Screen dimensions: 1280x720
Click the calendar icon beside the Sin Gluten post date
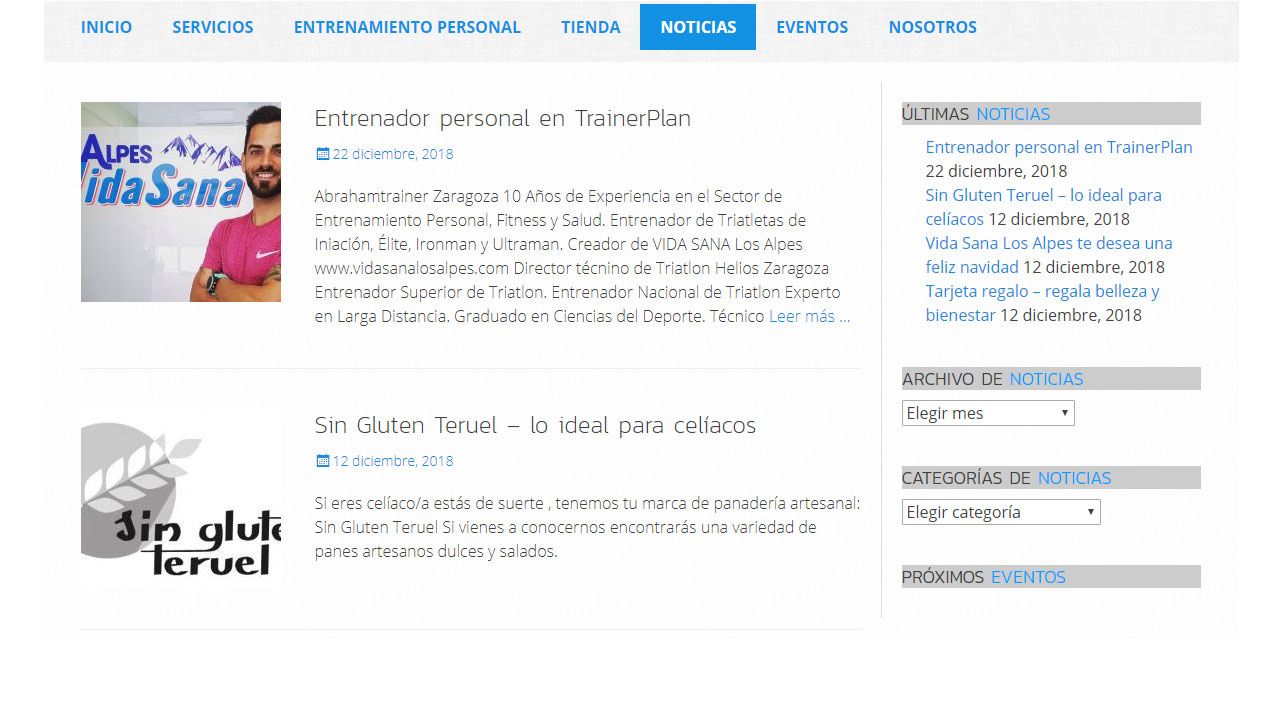tap(322, 461)
